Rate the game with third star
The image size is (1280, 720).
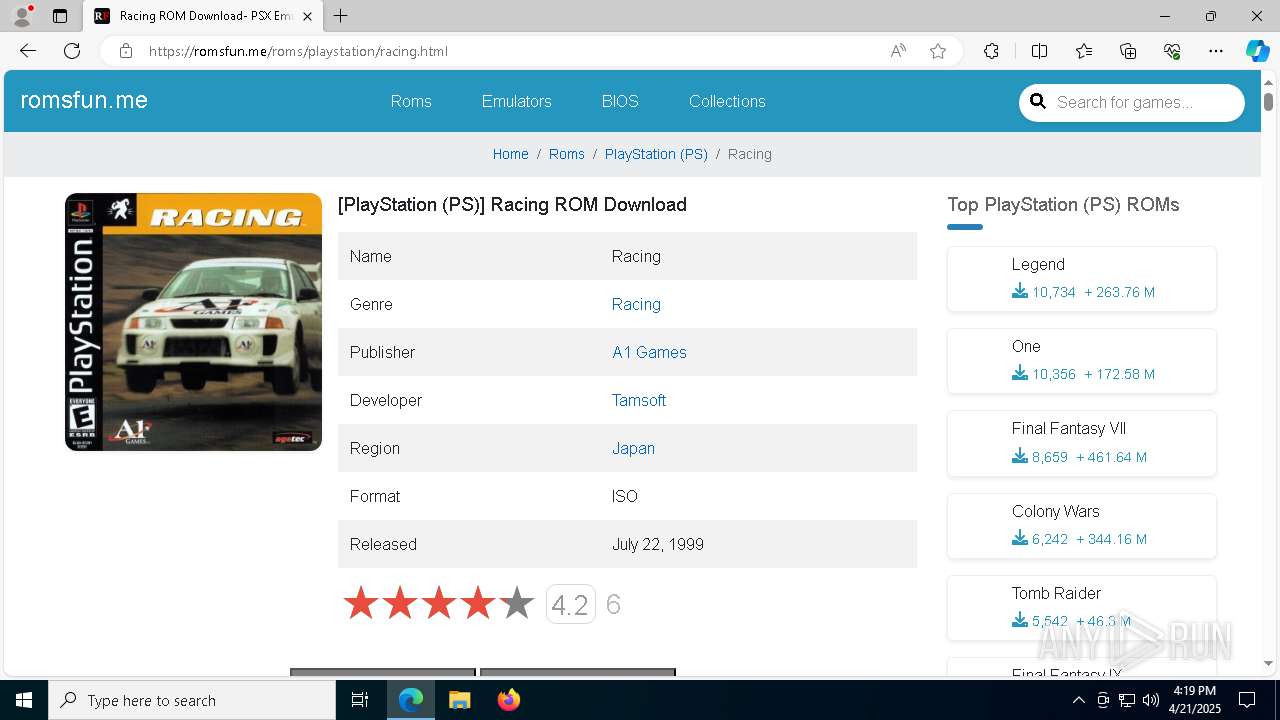coord(438,603)
